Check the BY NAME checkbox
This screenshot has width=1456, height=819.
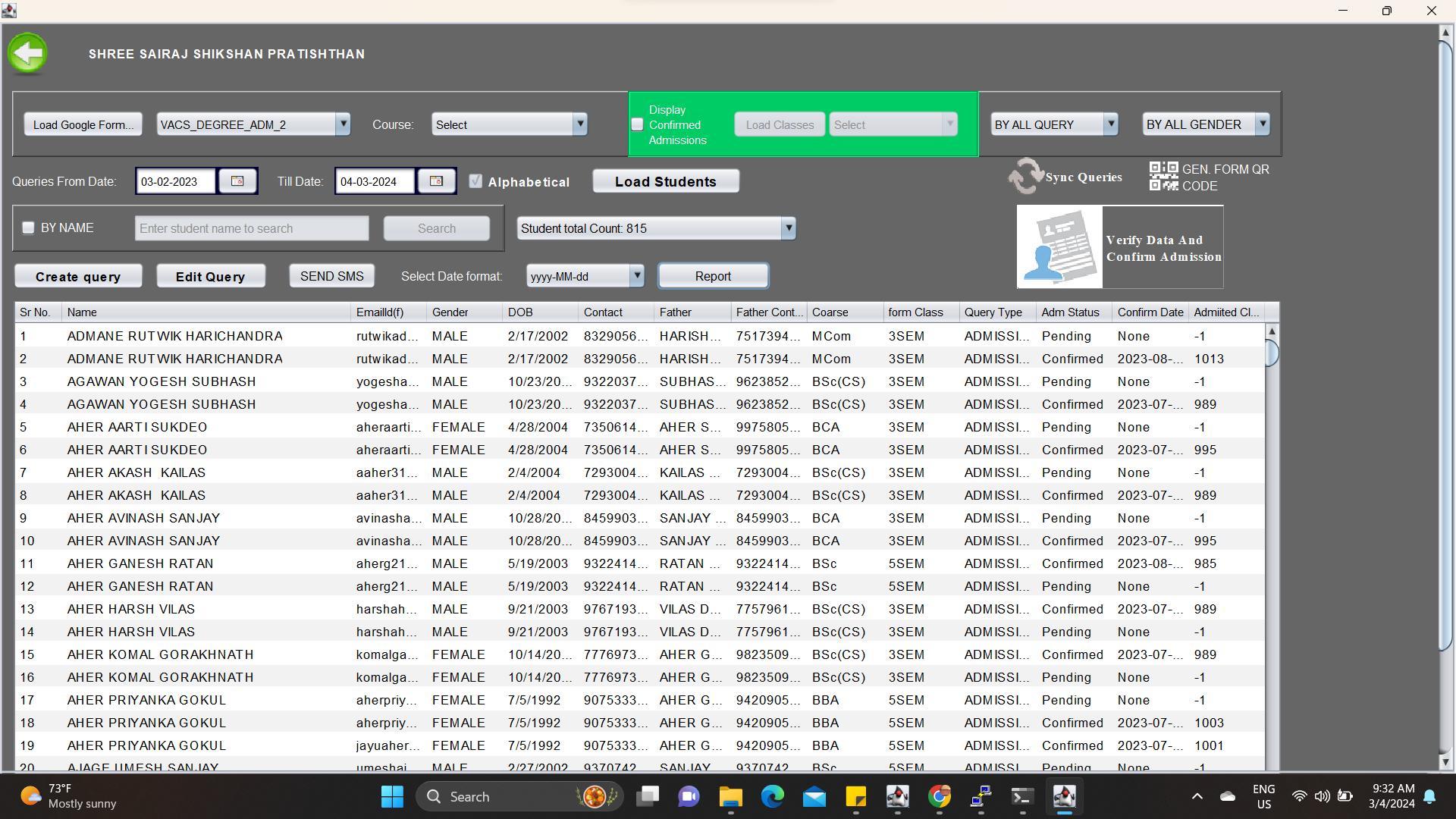pyautogui.click(x=29, y=228)
